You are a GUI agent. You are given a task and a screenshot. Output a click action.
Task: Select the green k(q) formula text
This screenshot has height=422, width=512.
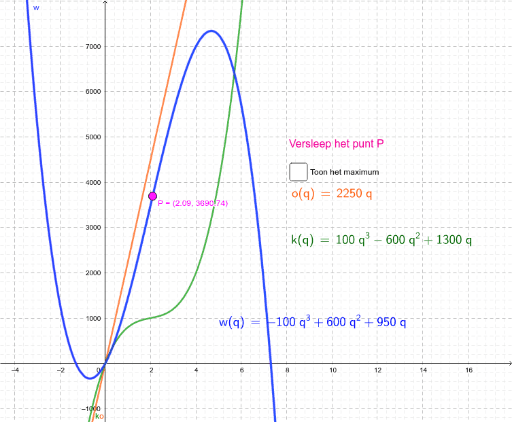381,239
